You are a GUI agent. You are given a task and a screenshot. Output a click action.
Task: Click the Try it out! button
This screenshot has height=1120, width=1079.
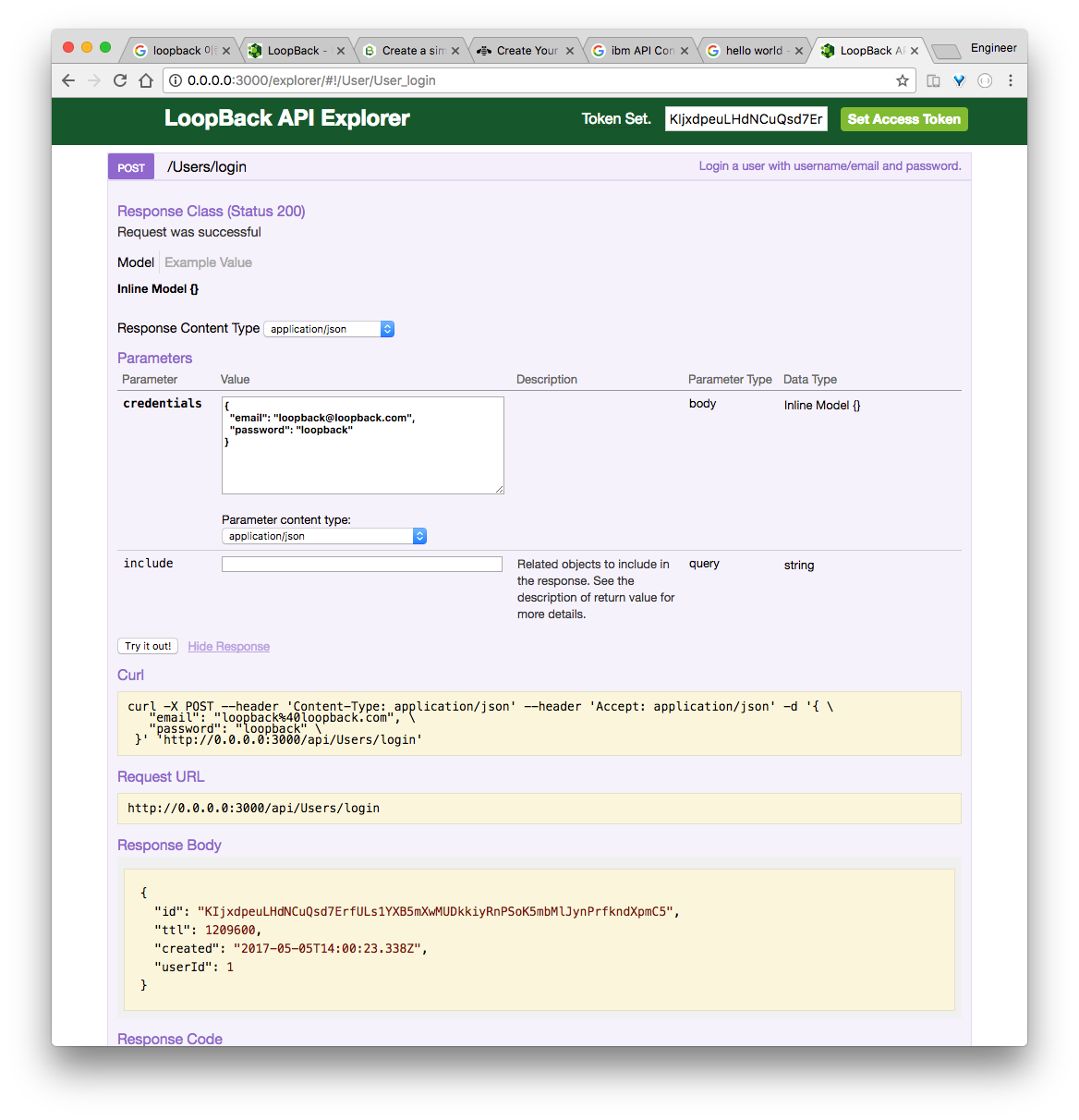coord(148,646)
